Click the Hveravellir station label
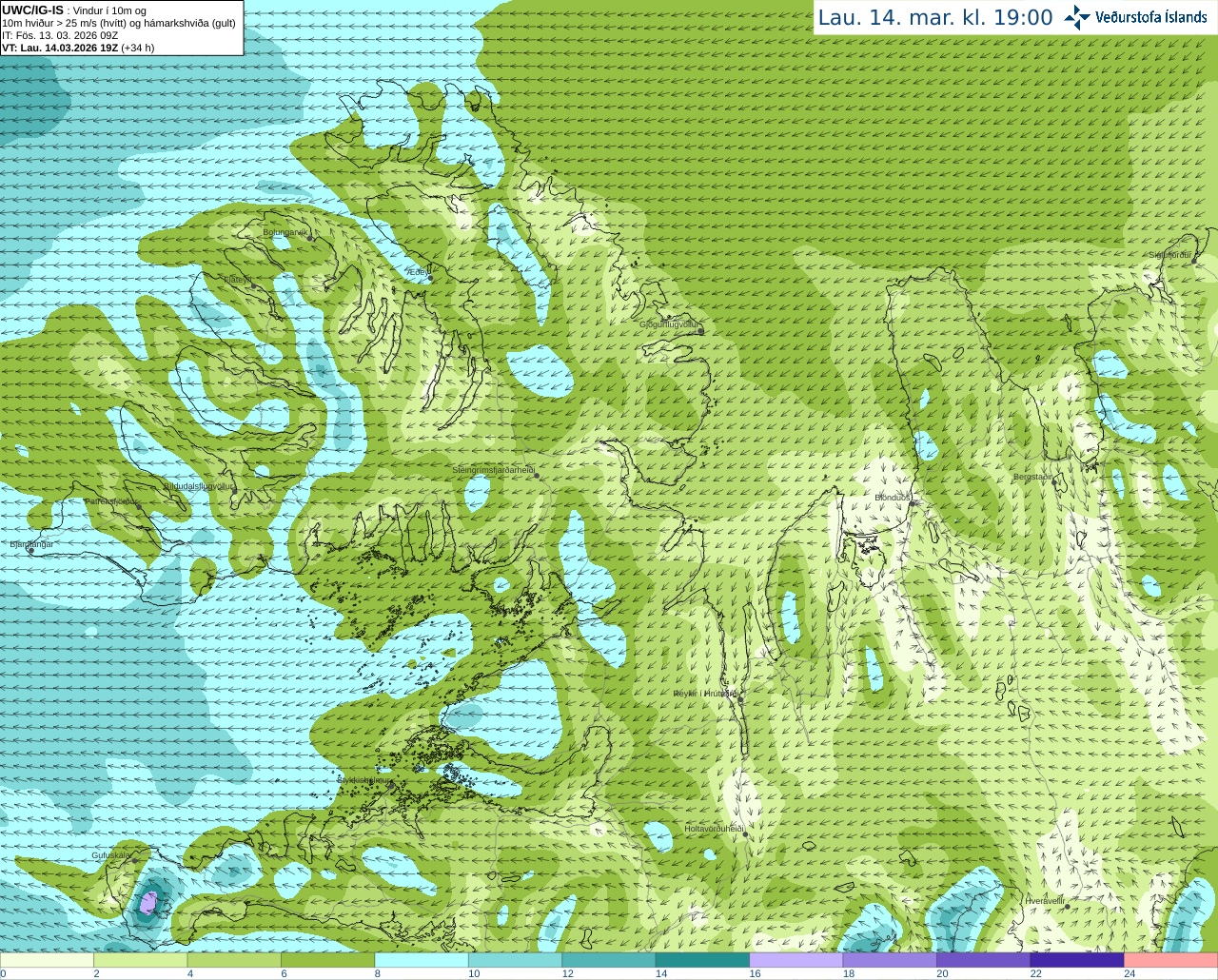Image resolution: width=1218 pixels, height=980 pixels. pos(1045,900)
